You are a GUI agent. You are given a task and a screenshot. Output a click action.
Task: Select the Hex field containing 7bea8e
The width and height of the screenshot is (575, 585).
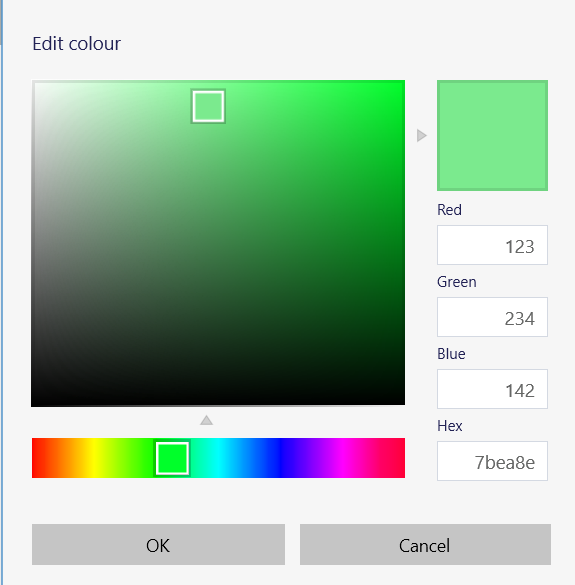pos(492,461)
